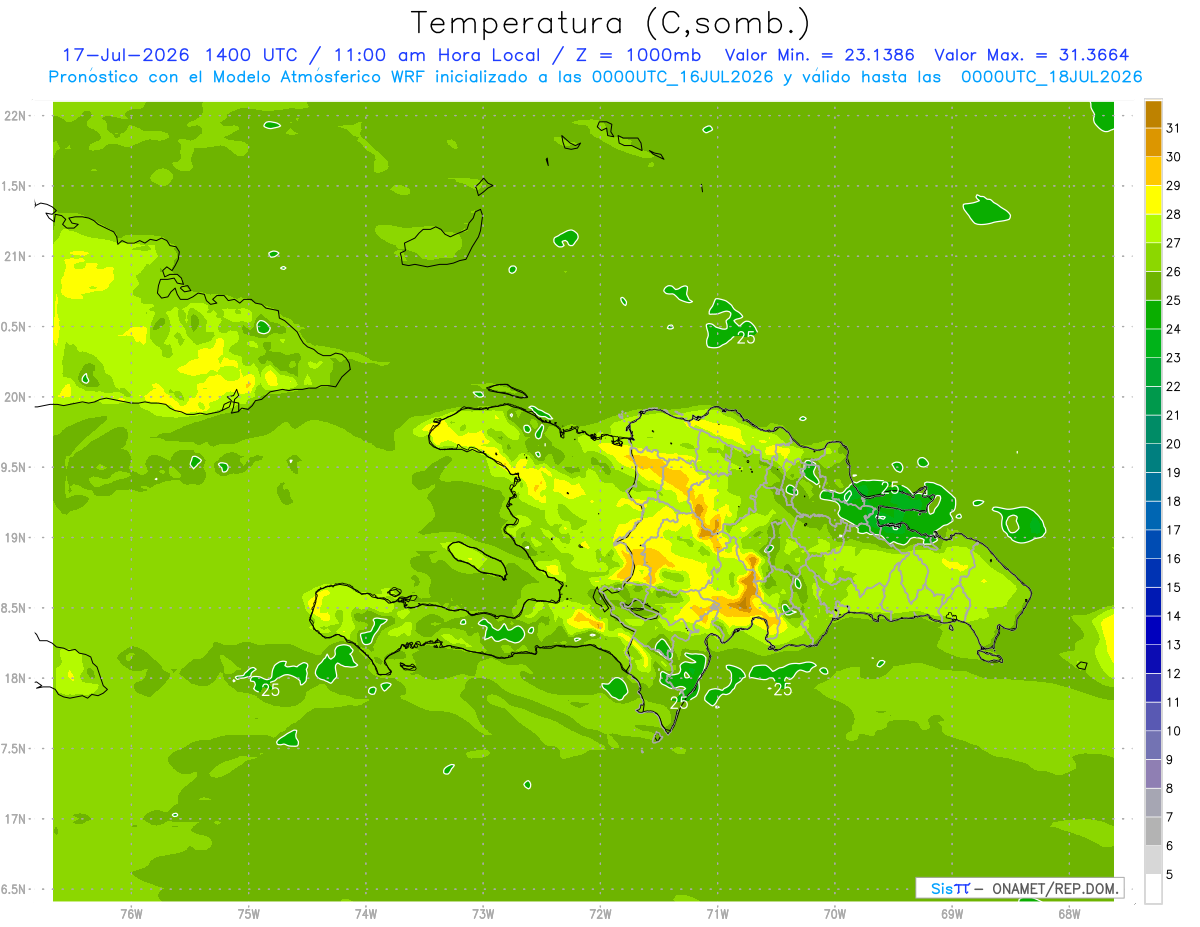The height and width of the screenshot is (927, 1200).
Task: Click the "10" label on the color legend
Action: tap(1173, 731)
